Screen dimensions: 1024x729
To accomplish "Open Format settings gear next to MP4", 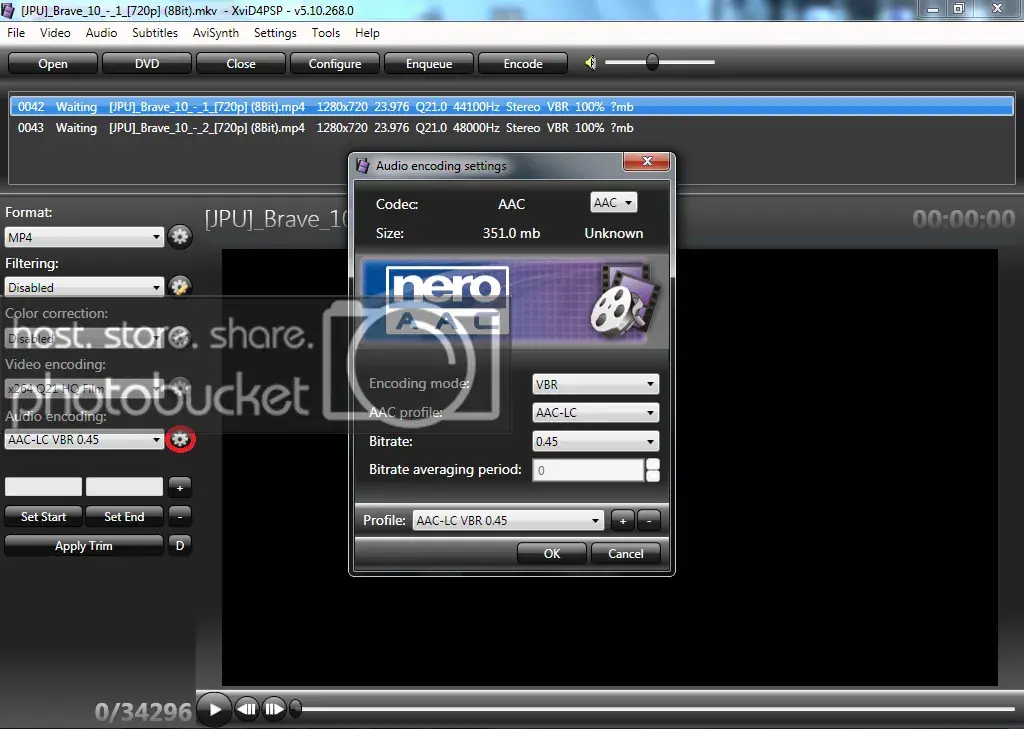I will [180, 236].
